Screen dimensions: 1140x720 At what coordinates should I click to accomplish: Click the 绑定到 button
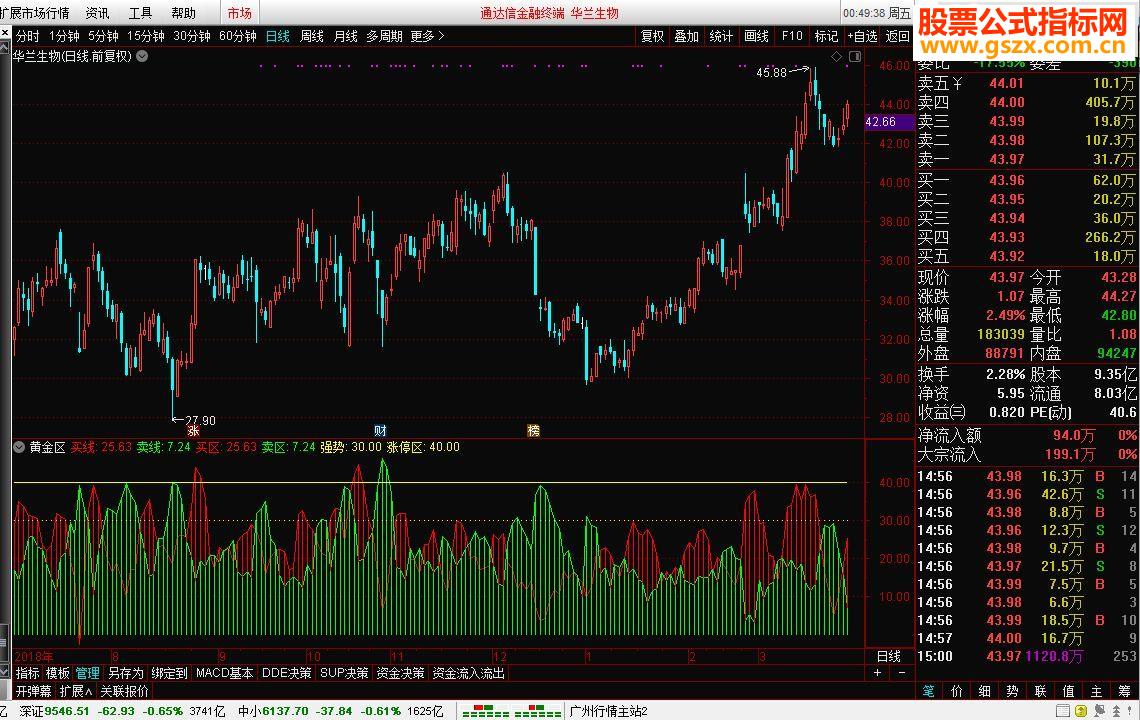pos(169,673)
